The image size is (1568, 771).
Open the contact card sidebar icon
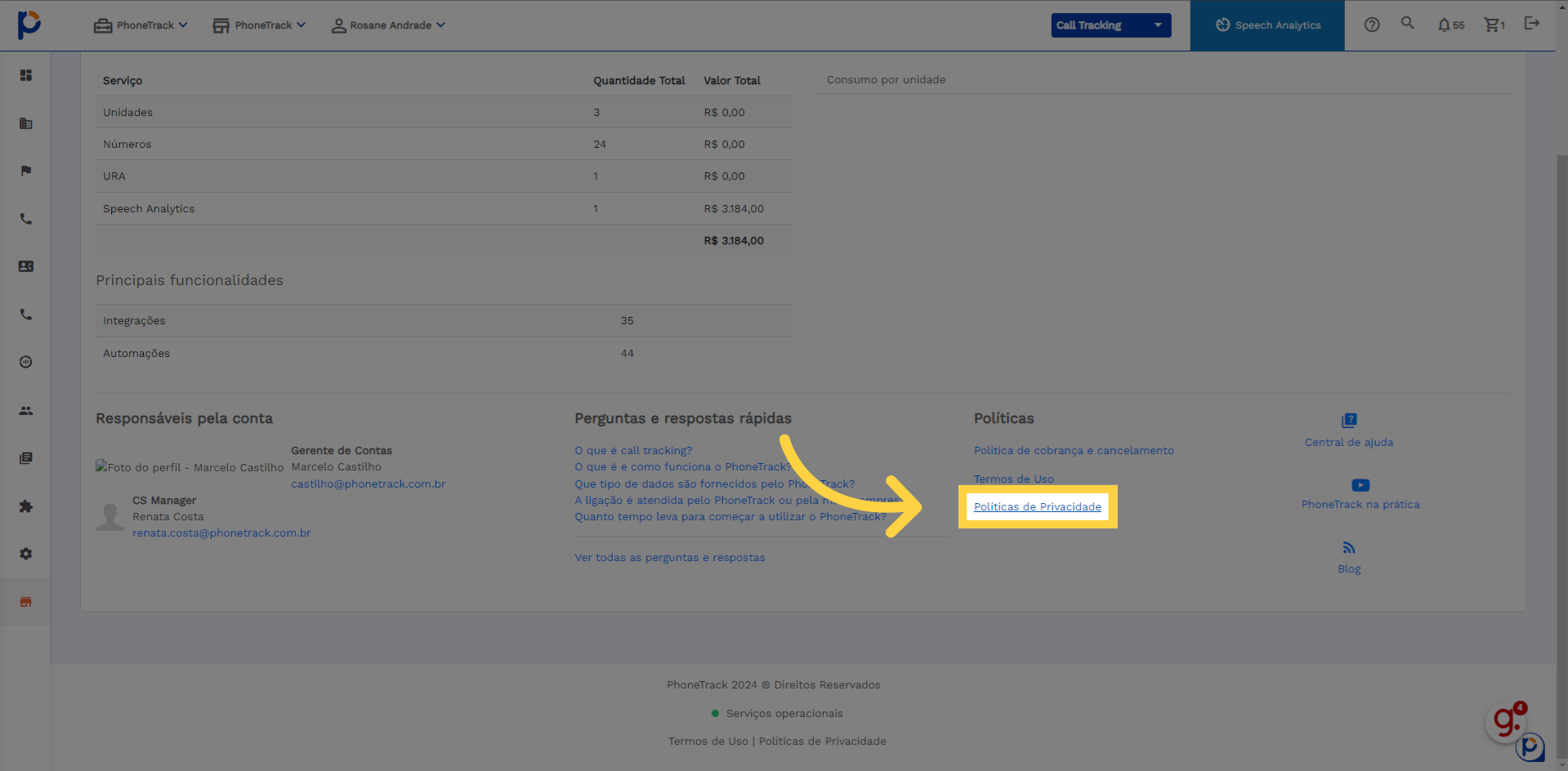tap(26, 266)
